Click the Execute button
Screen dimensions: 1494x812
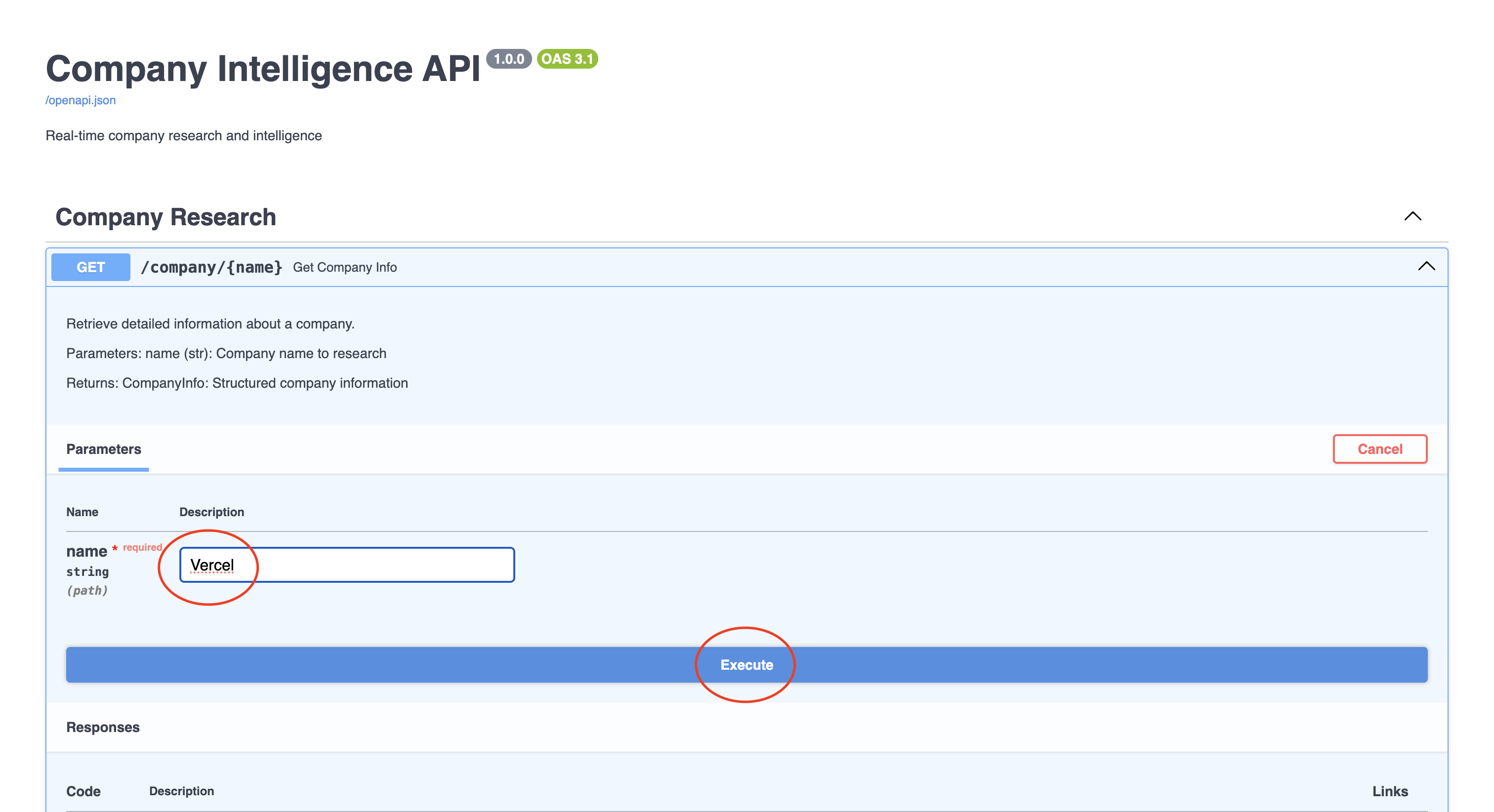747,665
